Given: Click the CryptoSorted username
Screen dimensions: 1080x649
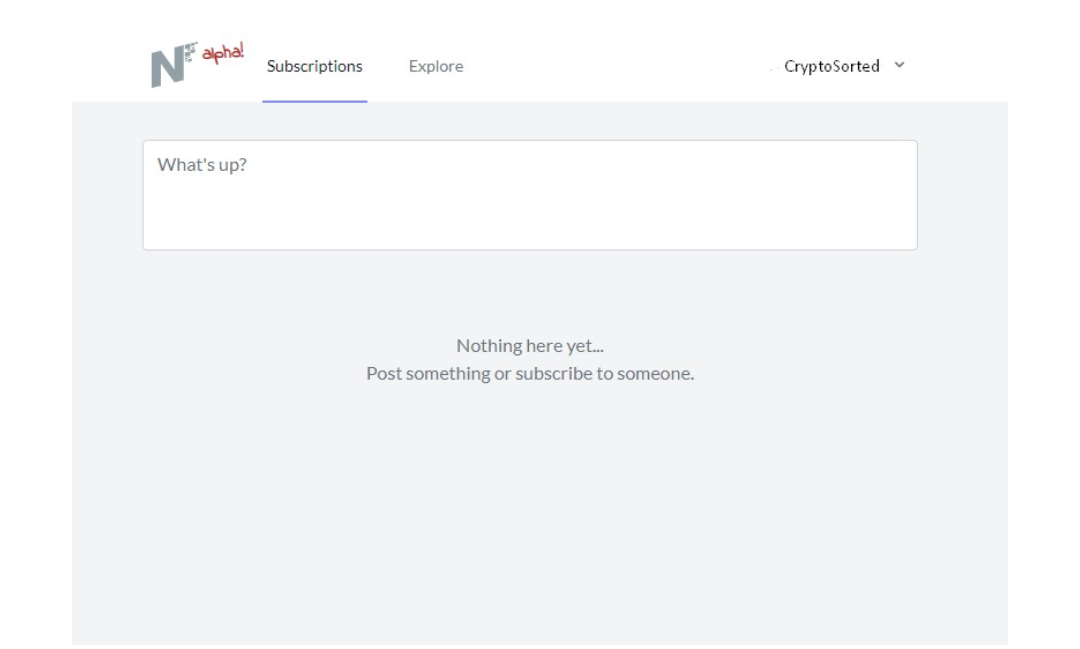Looking at the screenshot, I should coord(831,66).
